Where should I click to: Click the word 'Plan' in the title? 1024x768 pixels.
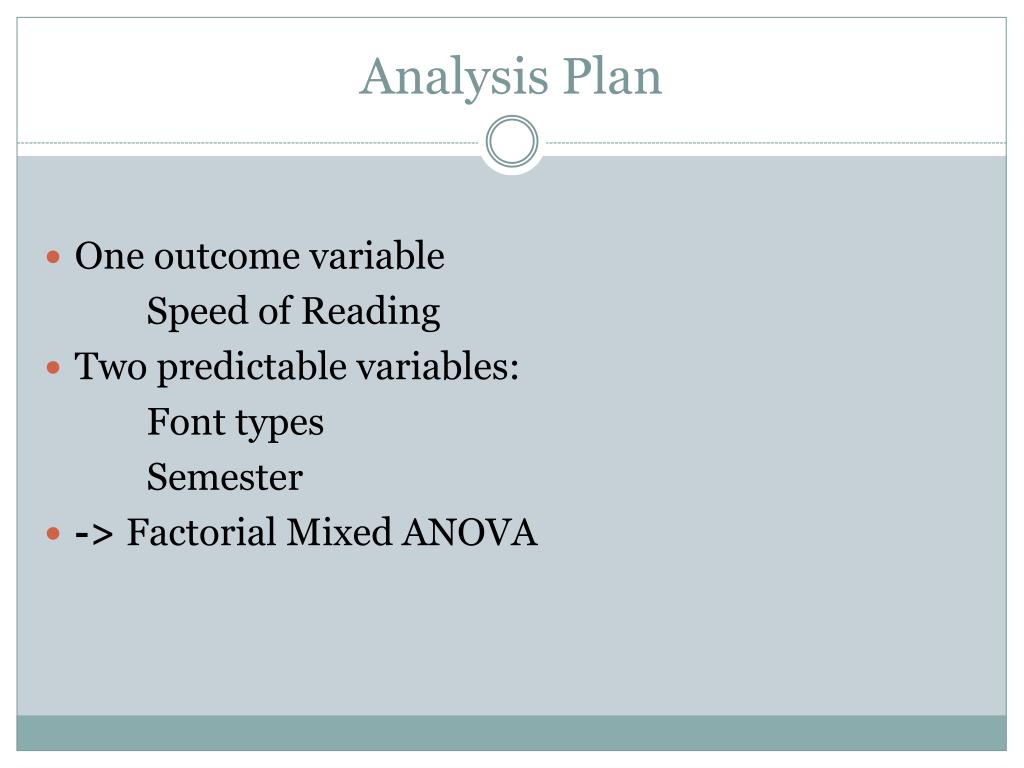point(613,77)
